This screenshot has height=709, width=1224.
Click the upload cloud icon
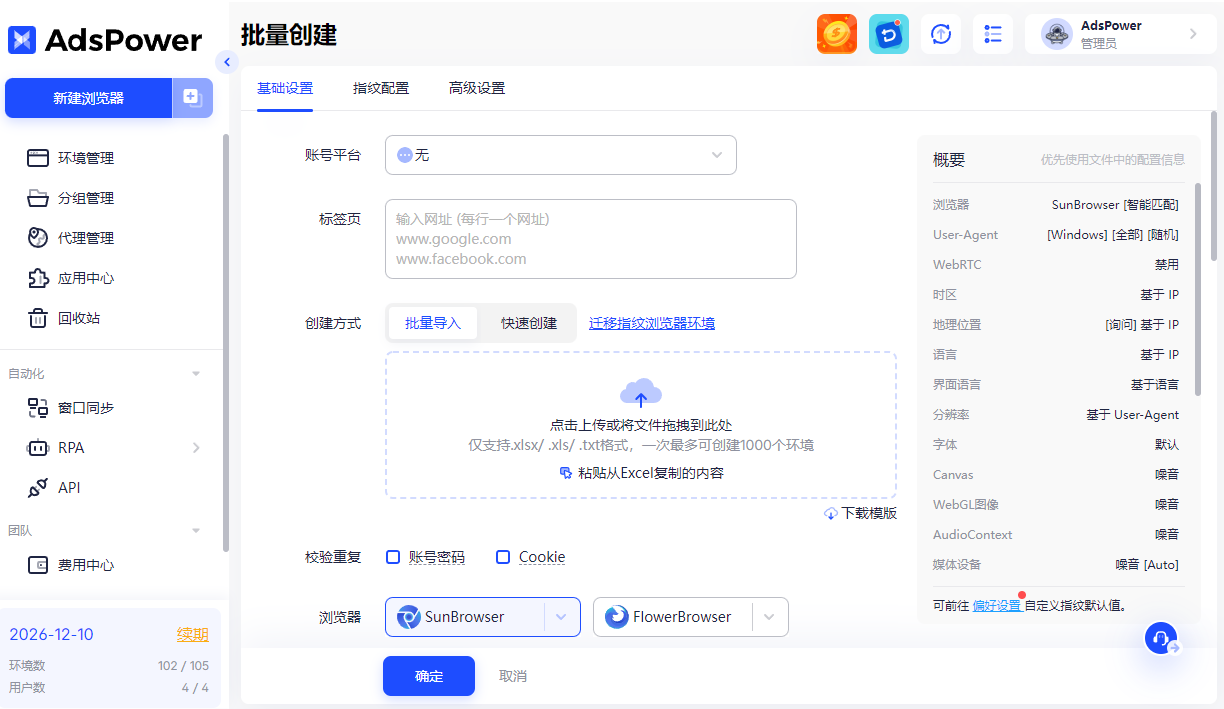tap(641, 392)
